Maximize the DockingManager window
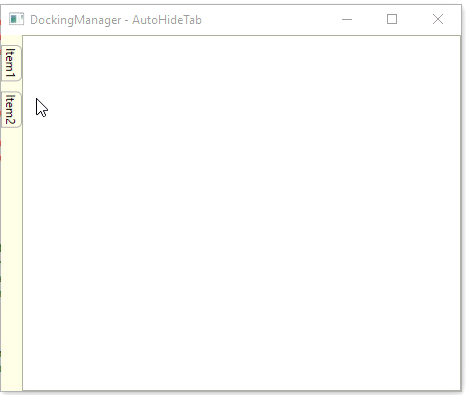The height and width of the screenshot is (395, 469). (392, 19)
